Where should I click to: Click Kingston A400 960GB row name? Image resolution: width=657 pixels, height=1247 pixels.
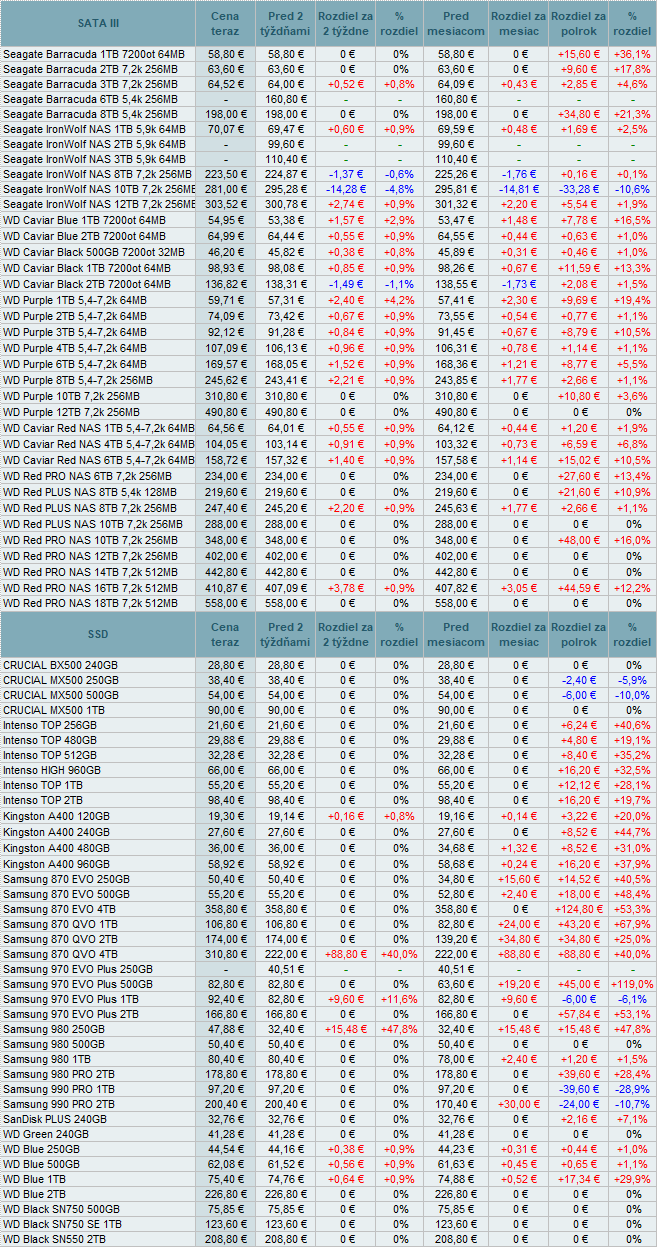coord(56,862)
